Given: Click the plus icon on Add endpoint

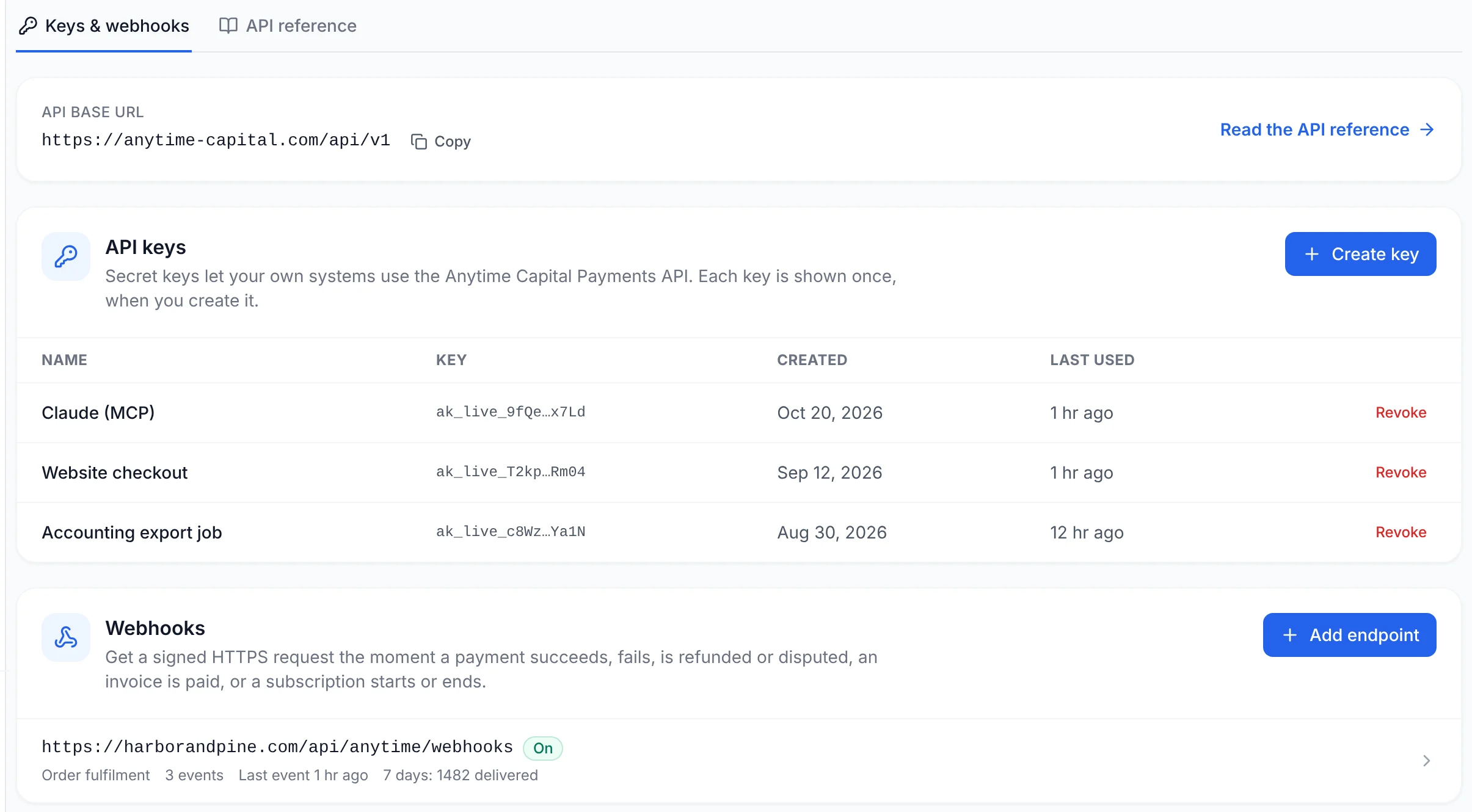Looking at the screenshot, I should (x=1290, y=635).
